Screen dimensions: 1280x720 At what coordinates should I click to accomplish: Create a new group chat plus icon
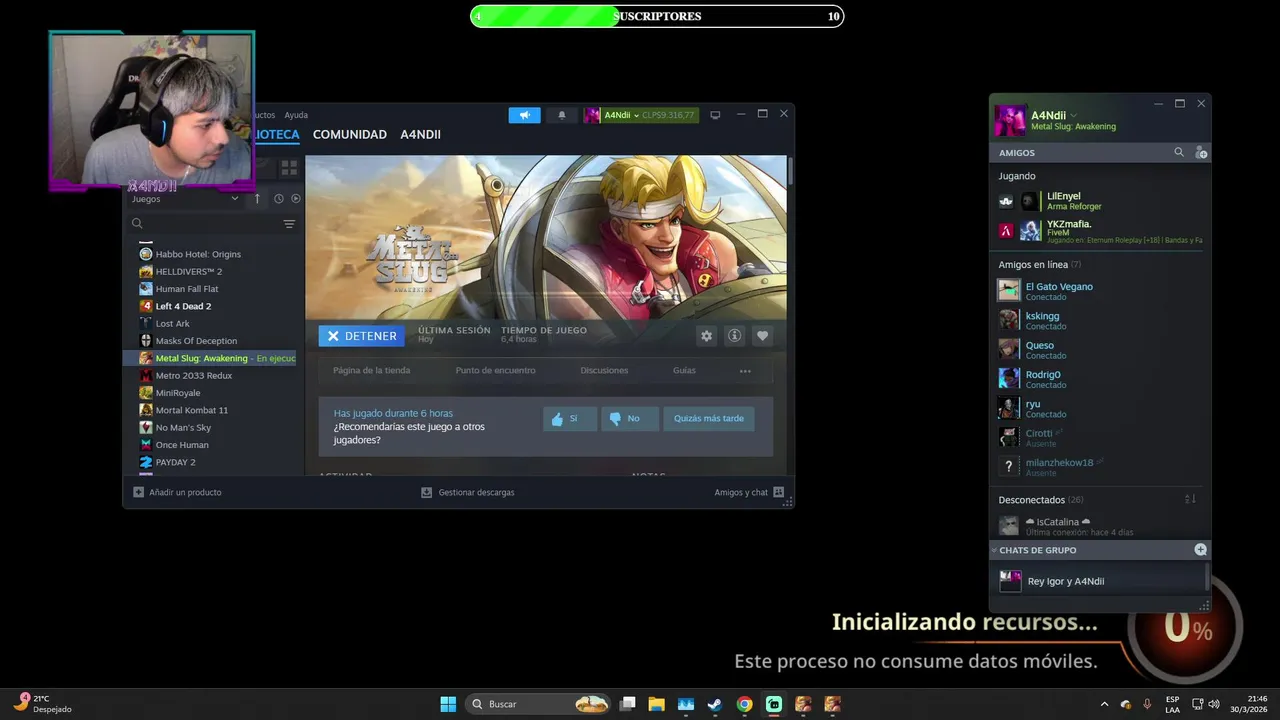[x=1201, y=550]
